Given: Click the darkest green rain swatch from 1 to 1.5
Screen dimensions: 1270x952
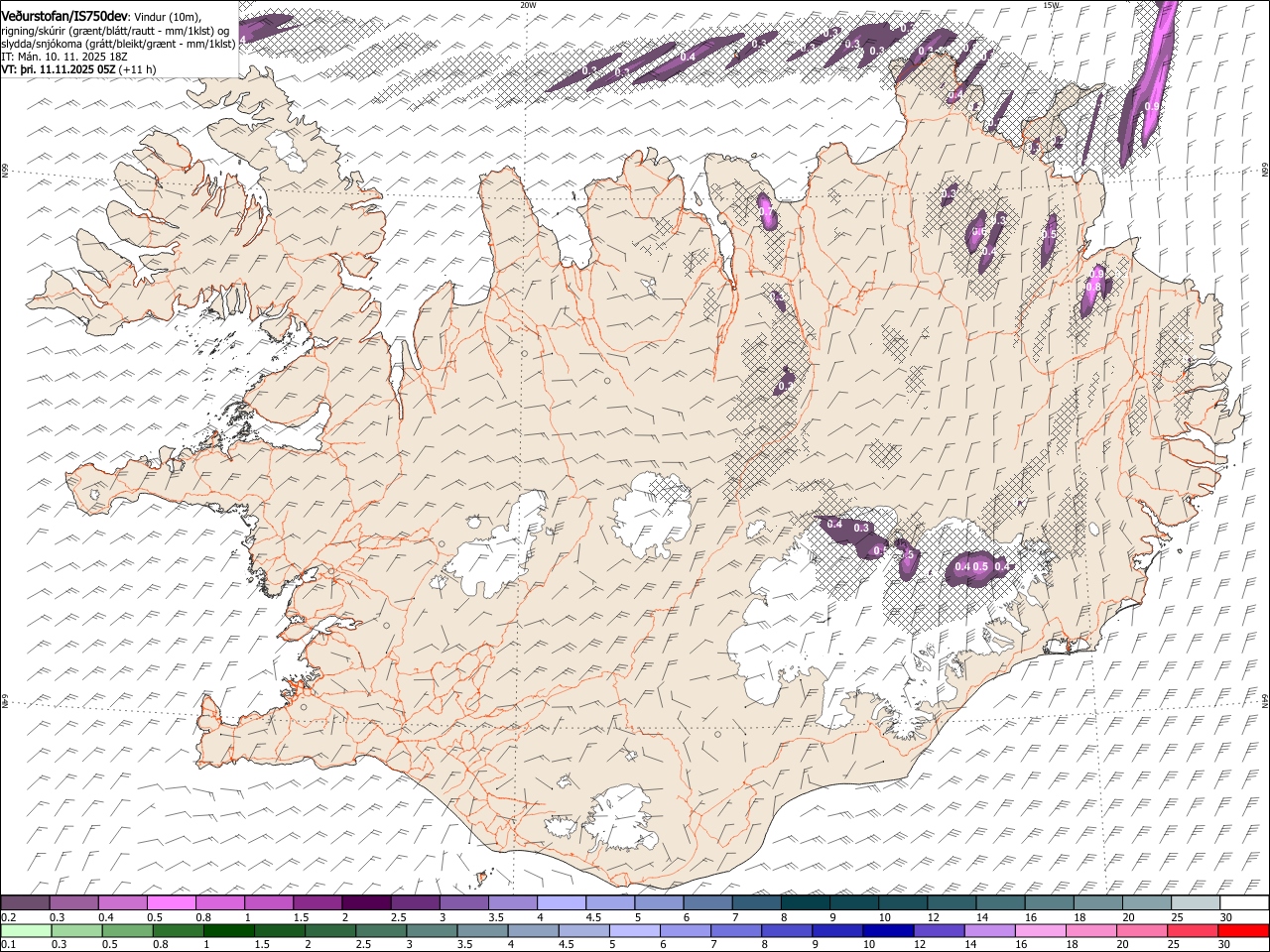Looking at the screenshot, I should click(228, 930).
